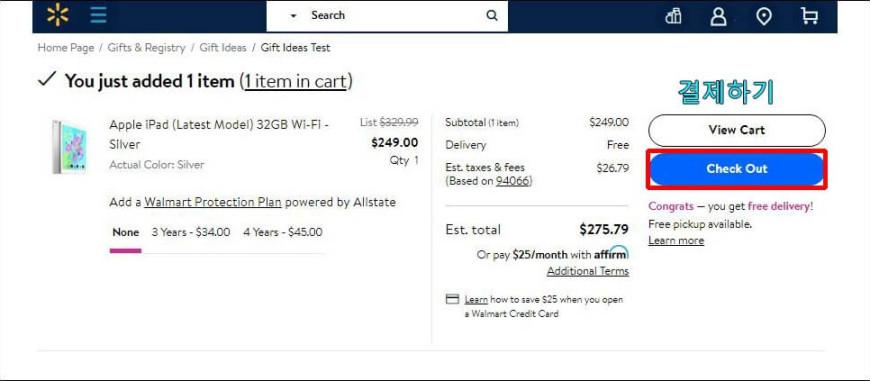Image resolution: width=870 pixels, height=381 pixels.
Task: Click the 94066 zip code link
Action: (513, 181)
